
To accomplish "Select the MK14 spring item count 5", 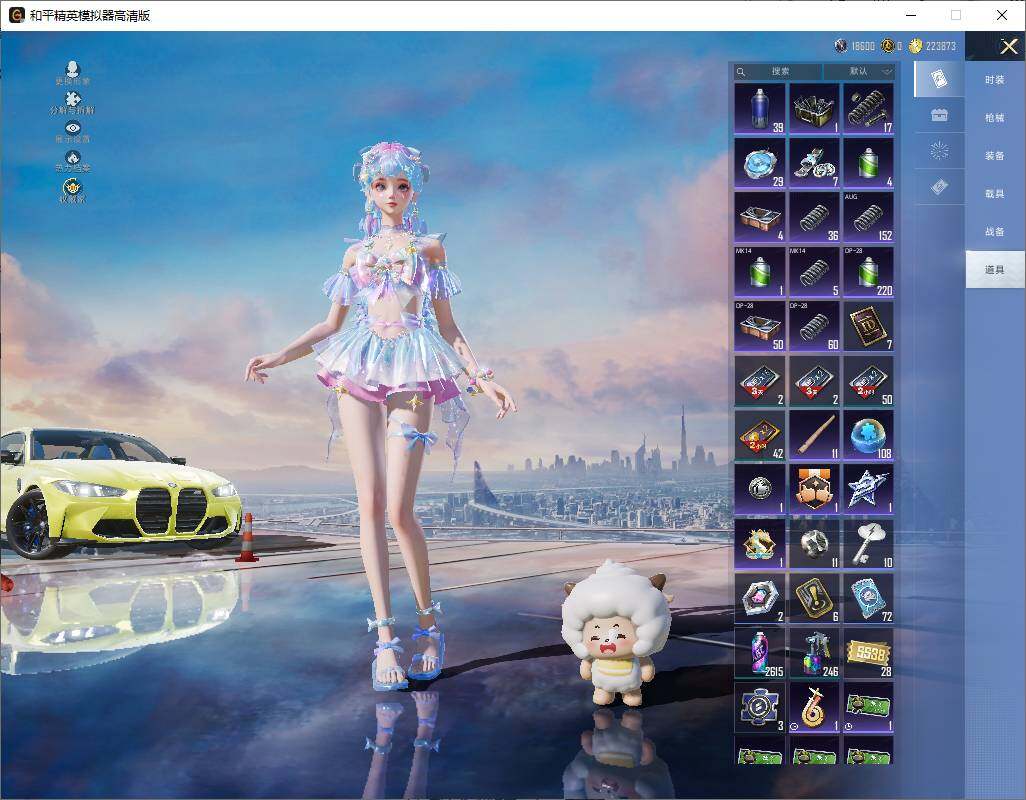I will tap(814, 272).
